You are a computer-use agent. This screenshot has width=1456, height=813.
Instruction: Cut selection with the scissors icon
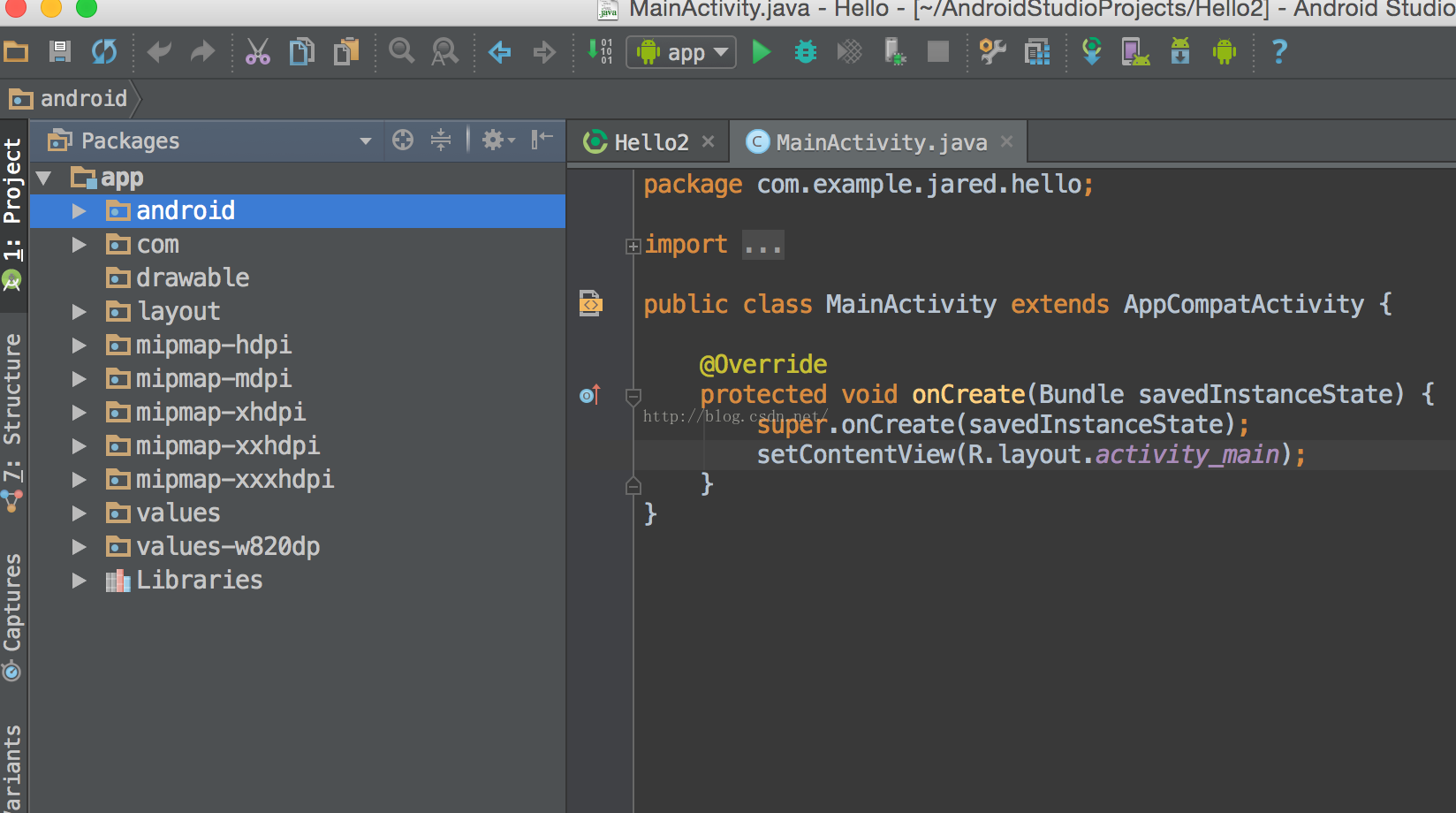pos(258,52)
